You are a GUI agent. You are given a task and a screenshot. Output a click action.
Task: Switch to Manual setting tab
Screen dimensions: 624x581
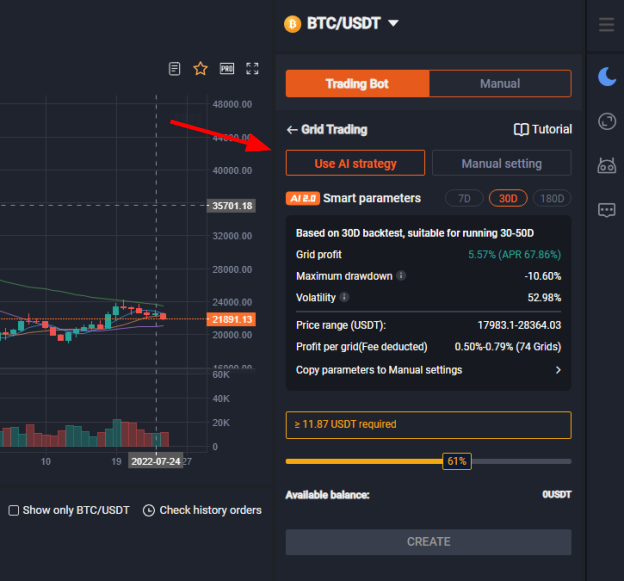pos(501,163)
